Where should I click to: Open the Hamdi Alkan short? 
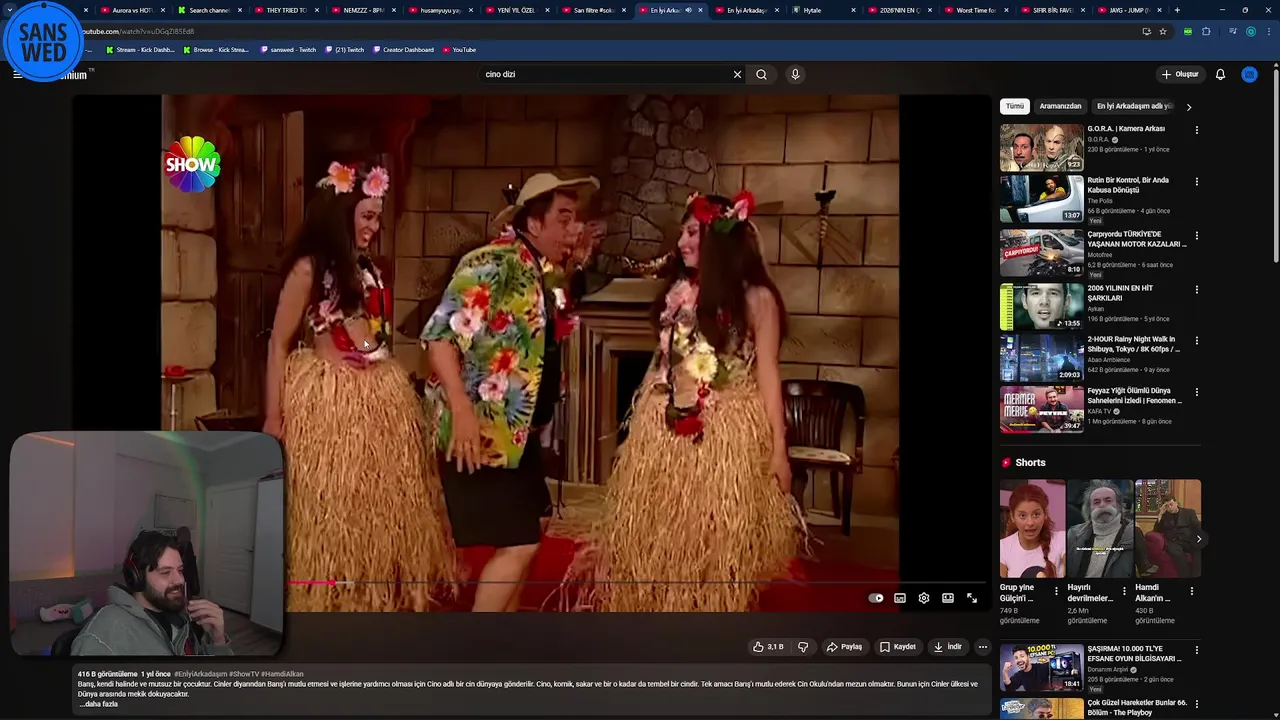1168,528
